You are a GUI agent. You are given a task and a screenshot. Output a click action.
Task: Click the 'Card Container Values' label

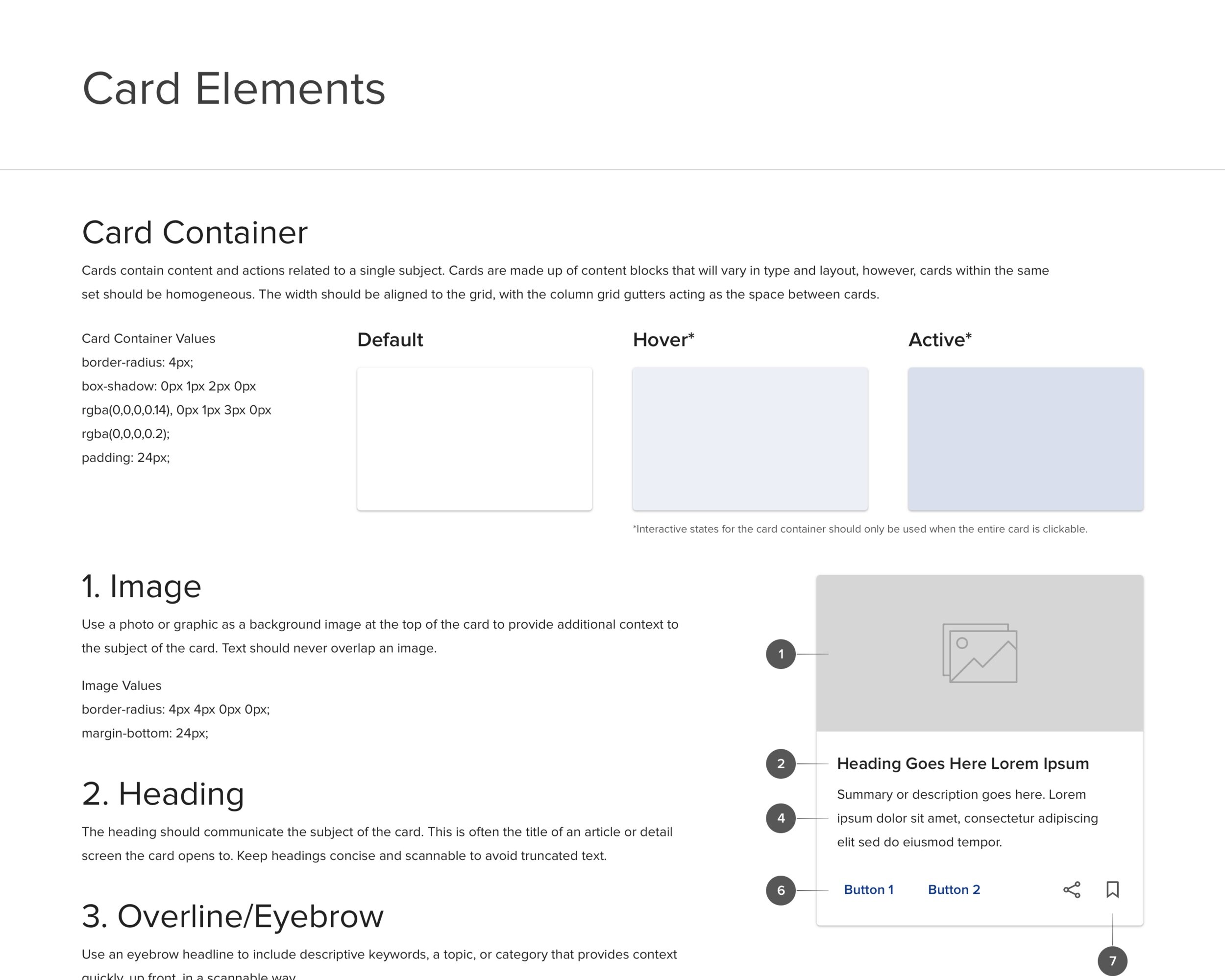pos(148,339)
